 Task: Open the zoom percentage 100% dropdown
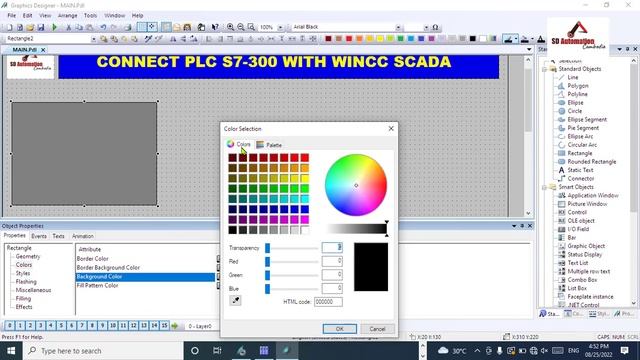(280, 27)
